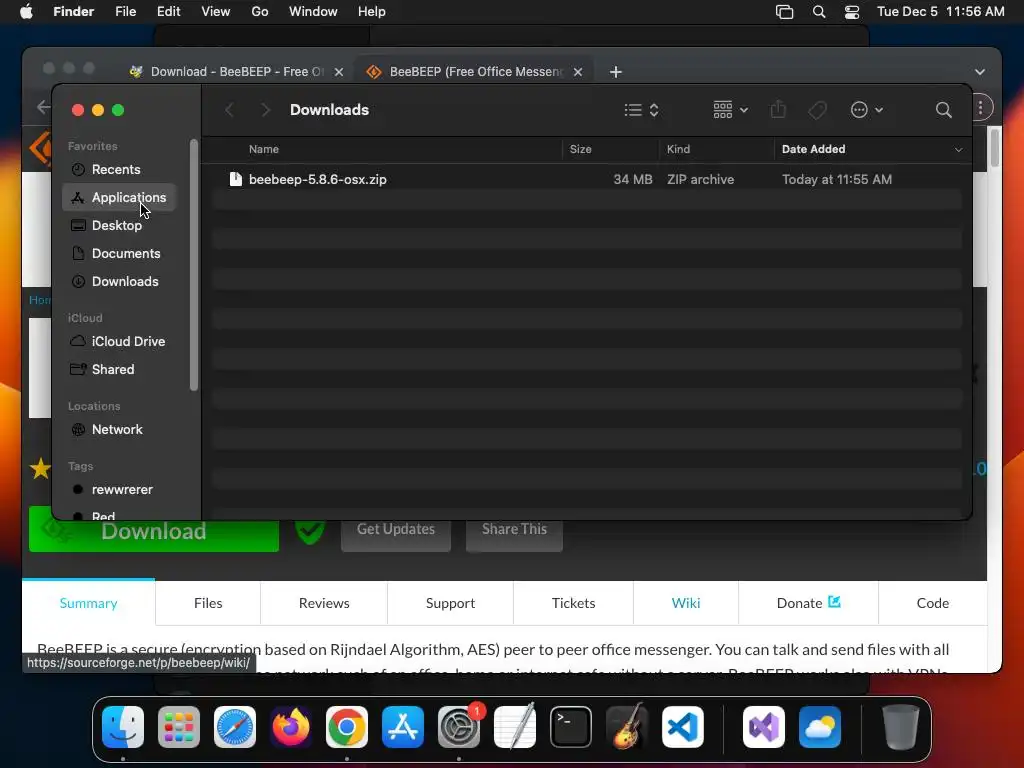Click Today at 11:55 AM date cell
Image resolution: width=1024 pixels, height=768 pixels.
click(837, 179)
